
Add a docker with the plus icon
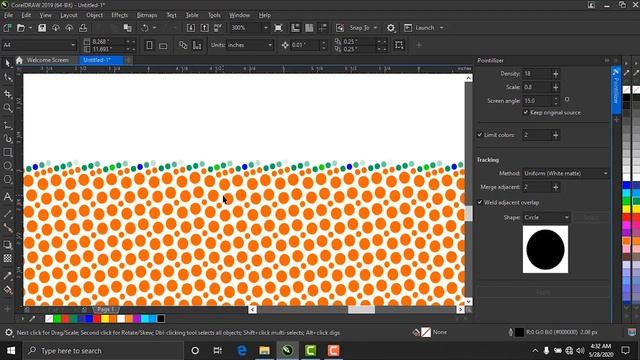616,120
